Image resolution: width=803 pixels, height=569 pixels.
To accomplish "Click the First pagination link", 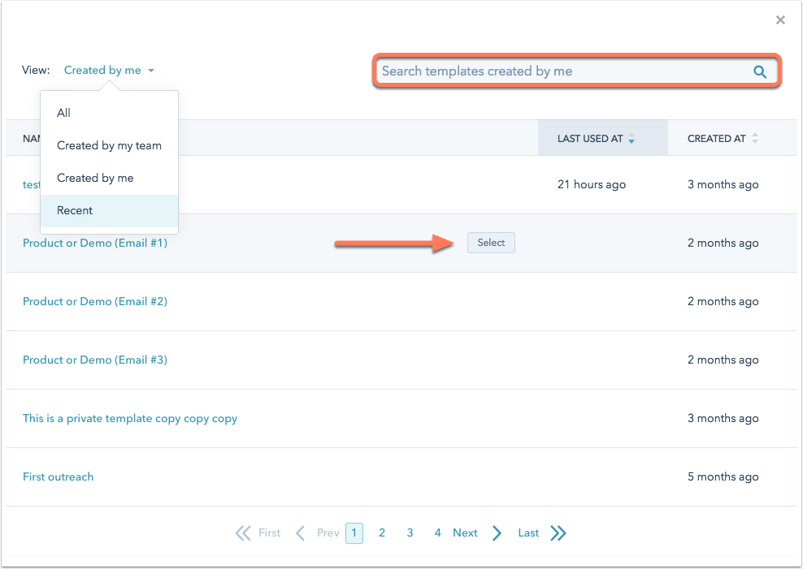I will pyautogui.click(x=269, y=533).
